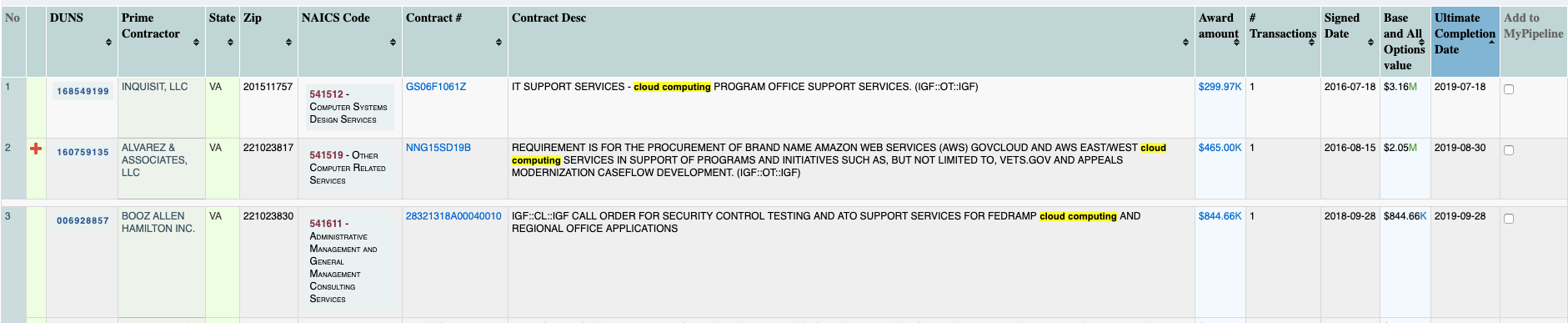Sort by Contract Desc column arrows
The image size is (1568, 323).
click(x=1185, y=42)
